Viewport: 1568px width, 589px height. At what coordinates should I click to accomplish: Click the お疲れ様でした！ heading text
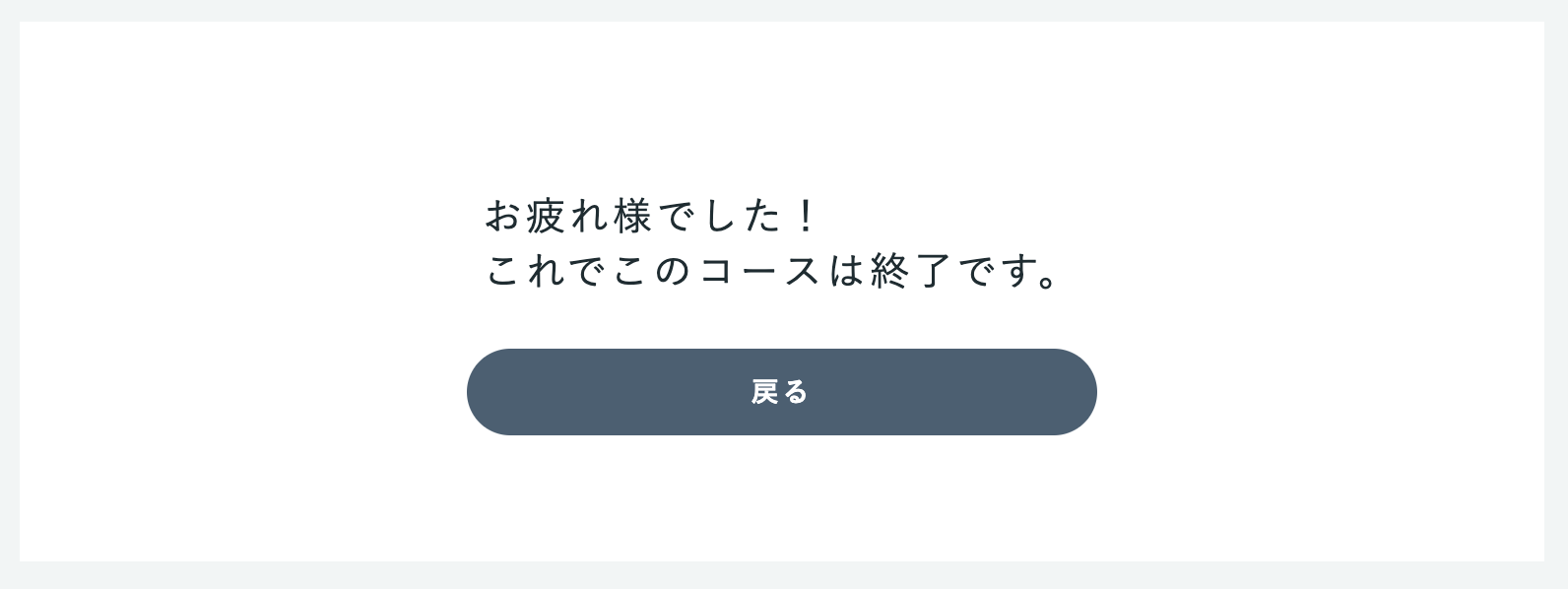click(x=651, y=216)
